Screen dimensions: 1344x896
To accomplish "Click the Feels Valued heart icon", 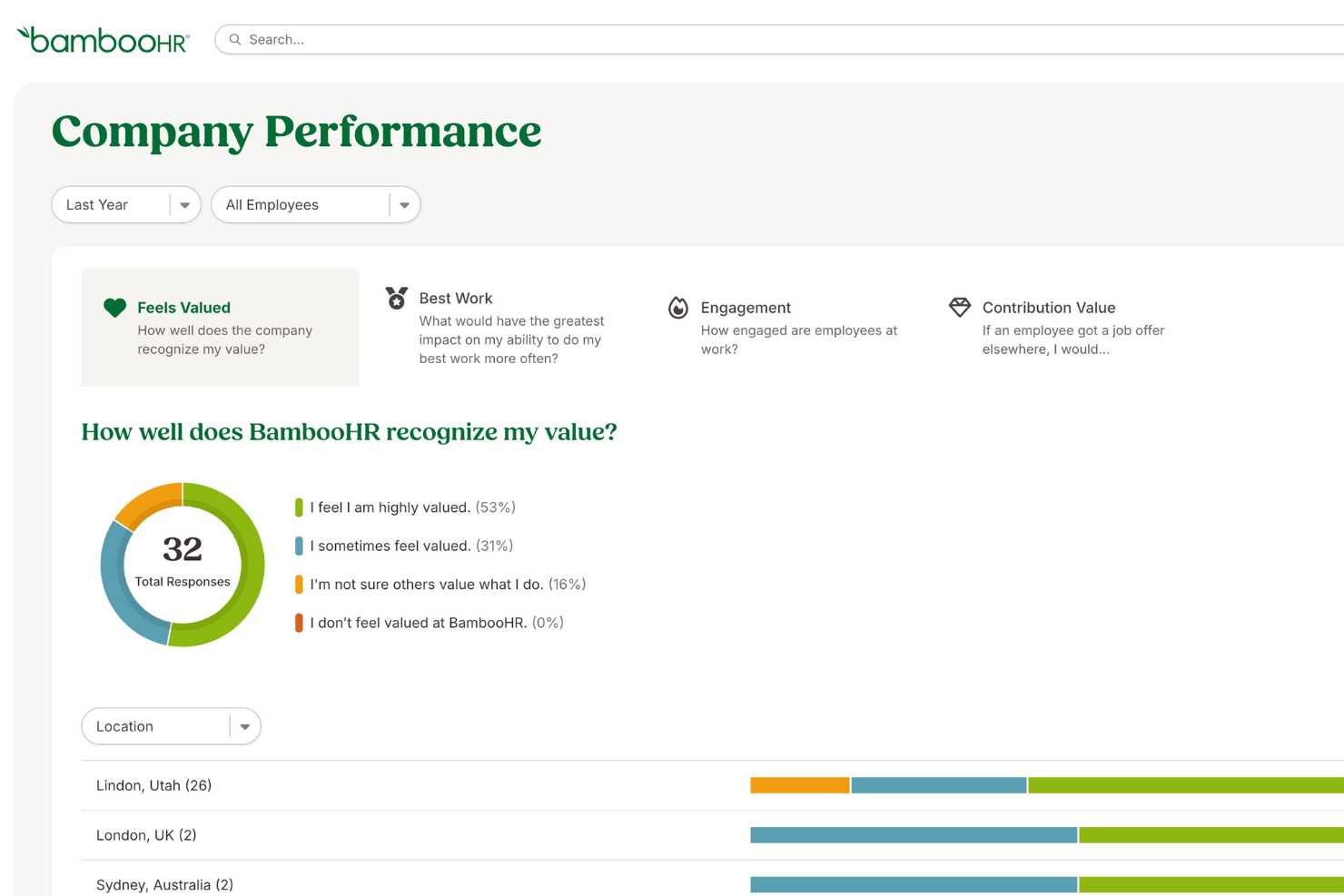I will pyautogui.click(x=114, y=307).
